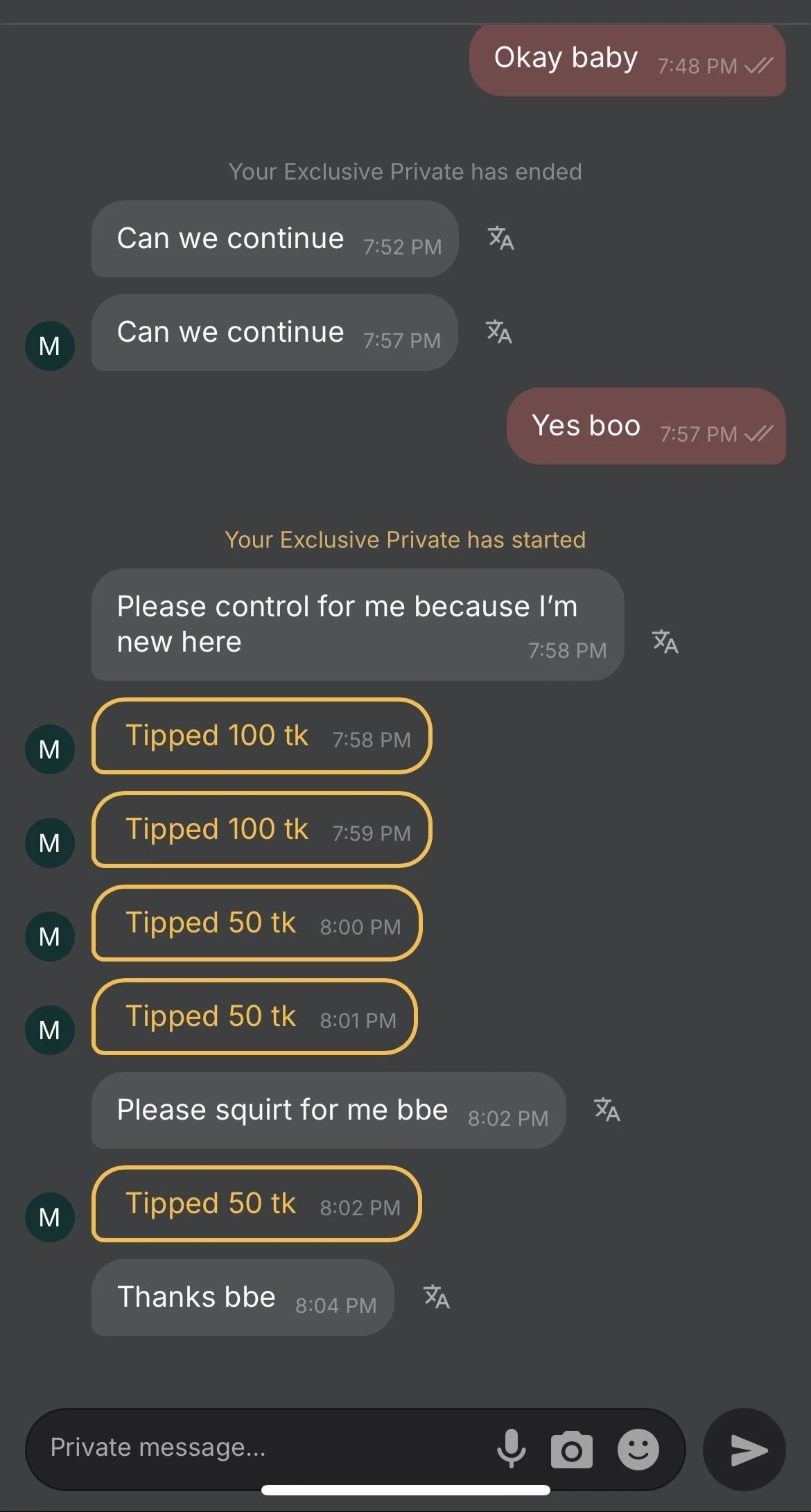Send the private message
The height and width of the screenshot is (1512, 811).
[744, 1450]
